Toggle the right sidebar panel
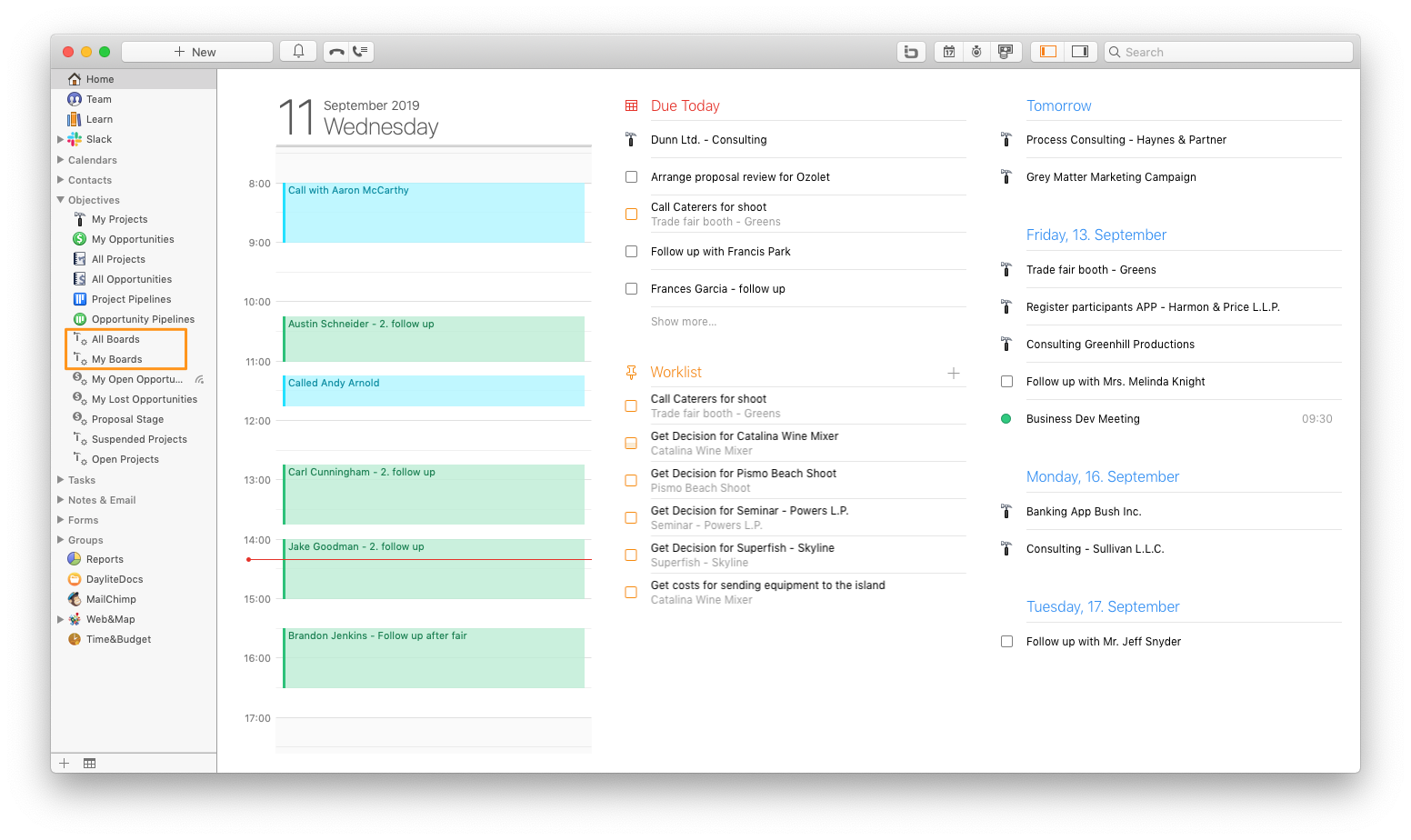Viewport: 1411px width, 840px height. click(x=1080, y=52)
